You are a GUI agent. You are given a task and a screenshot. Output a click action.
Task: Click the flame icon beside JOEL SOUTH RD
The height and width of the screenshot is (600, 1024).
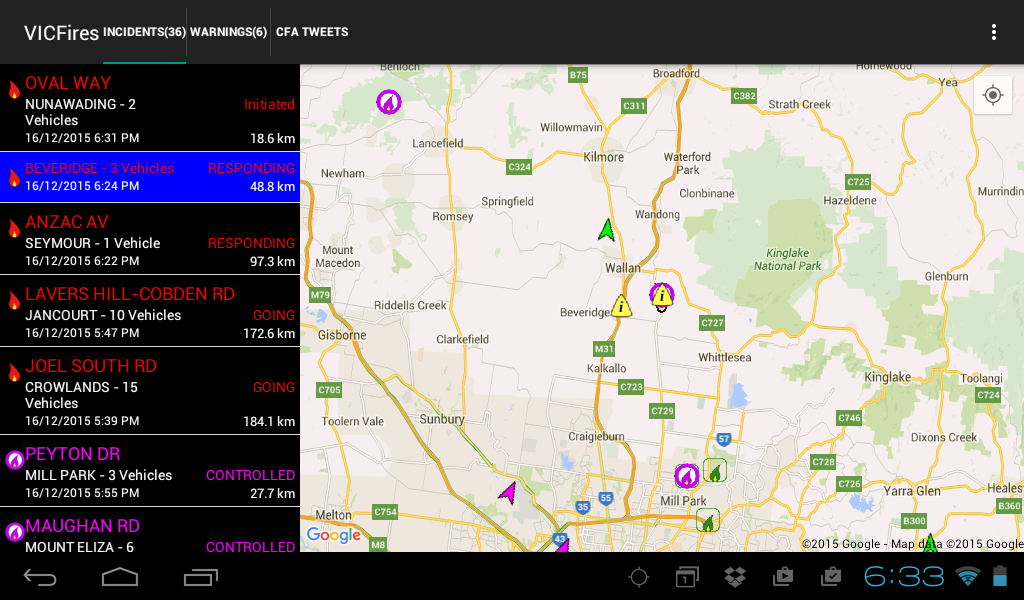[14, 371]
